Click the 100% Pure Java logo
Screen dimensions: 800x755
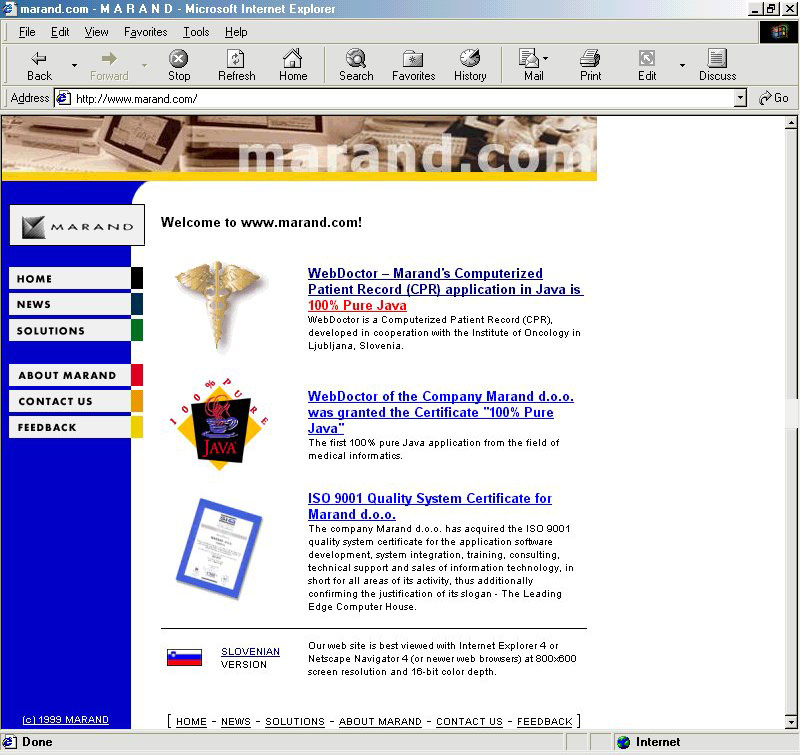pyautogui.click(x=219, y=424)
